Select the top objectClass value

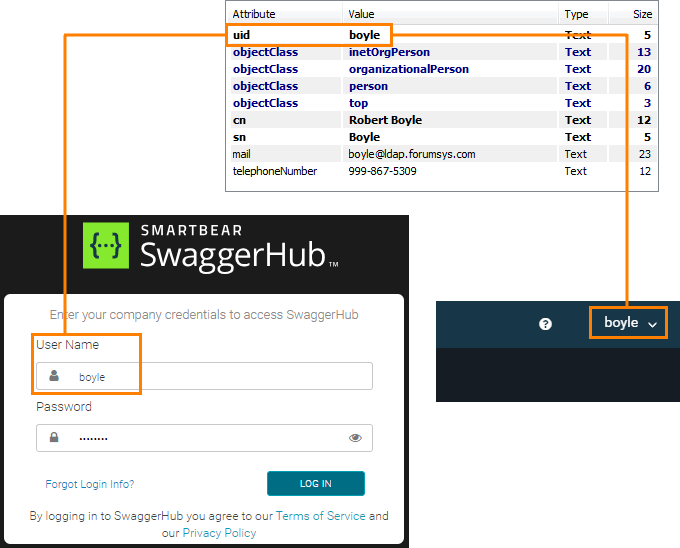pyautogui.click(x=358, y=103)
